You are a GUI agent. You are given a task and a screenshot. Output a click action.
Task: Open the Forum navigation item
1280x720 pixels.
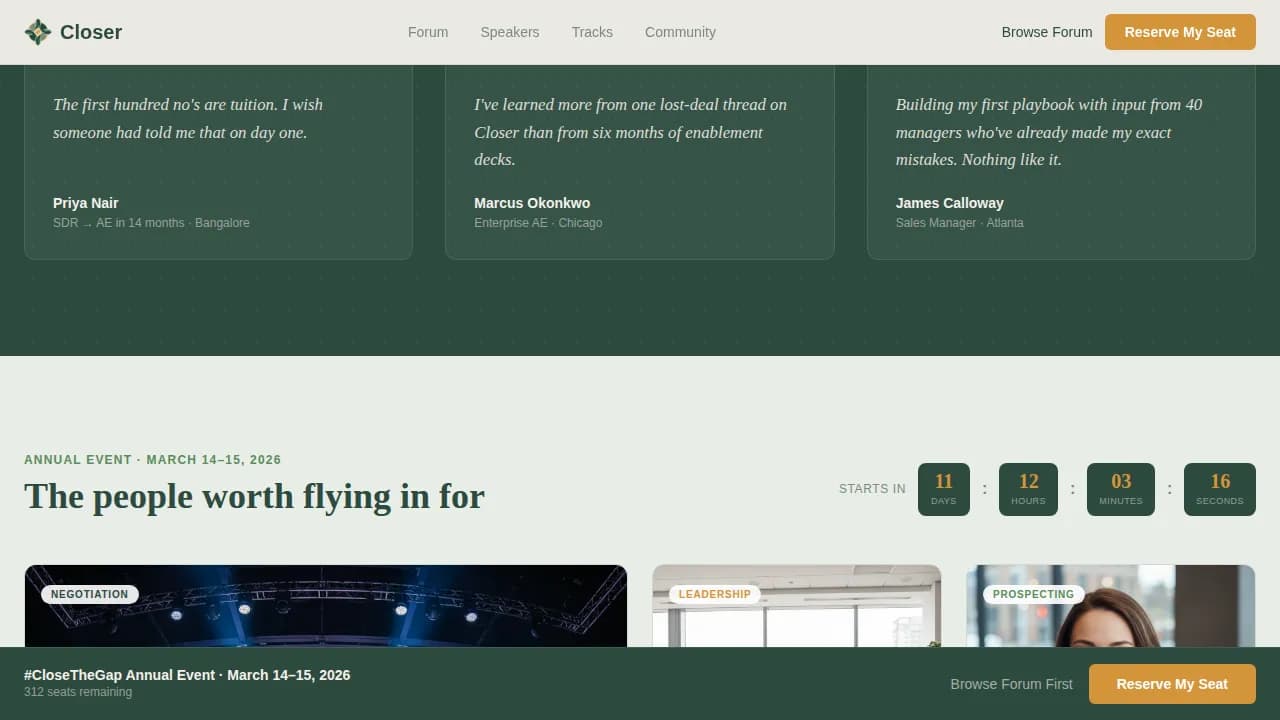click(428, 32)
